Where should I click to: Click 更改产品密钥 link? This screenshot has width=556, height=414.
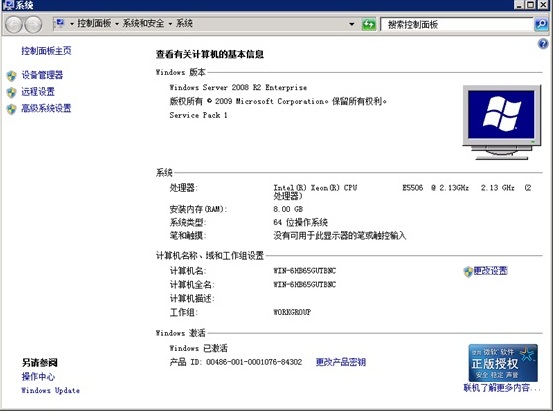tap(341, 362)
